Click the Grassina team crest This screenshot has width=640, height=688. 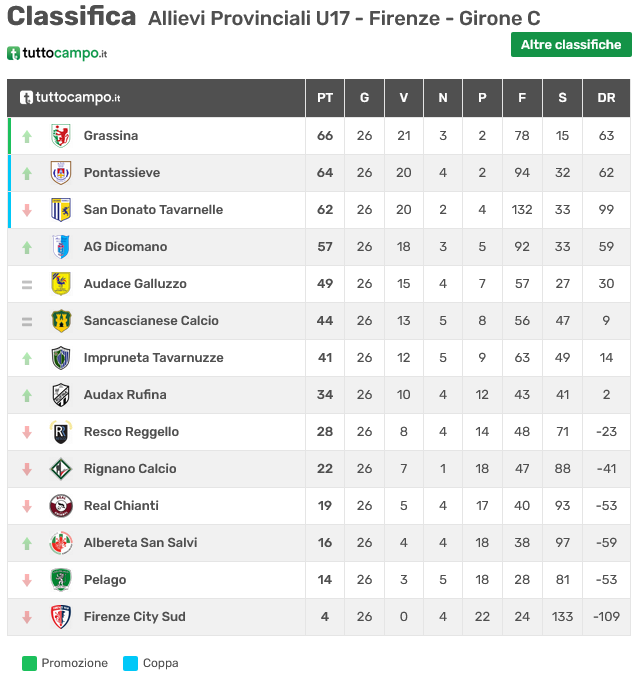pyautogui.click(x=61, y=136)
